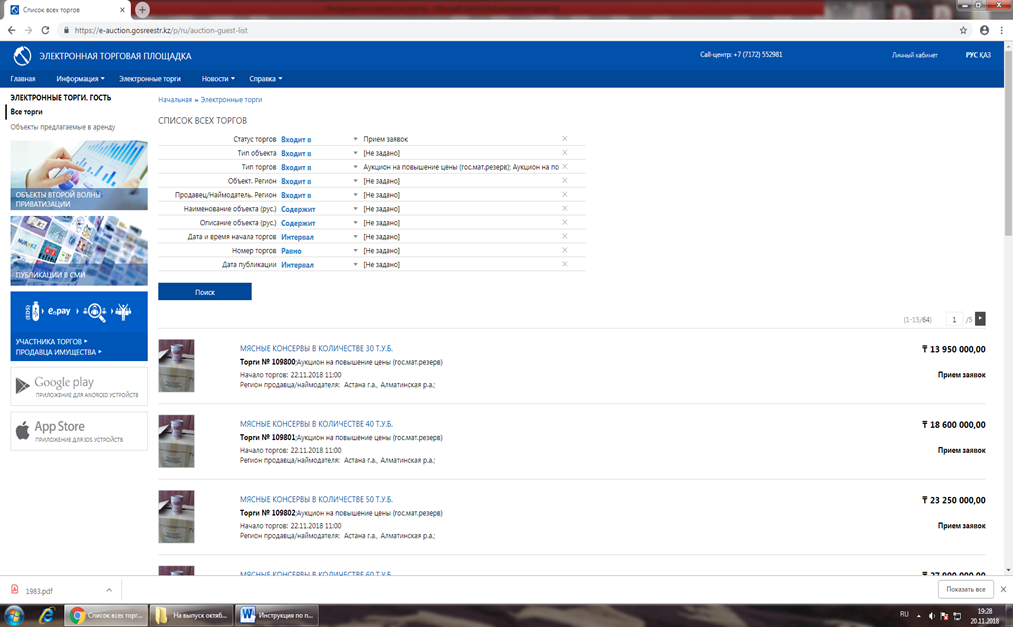Viewport: 1013px width, 627px height.
Task: Open Главная menu item
Action: 23,79
